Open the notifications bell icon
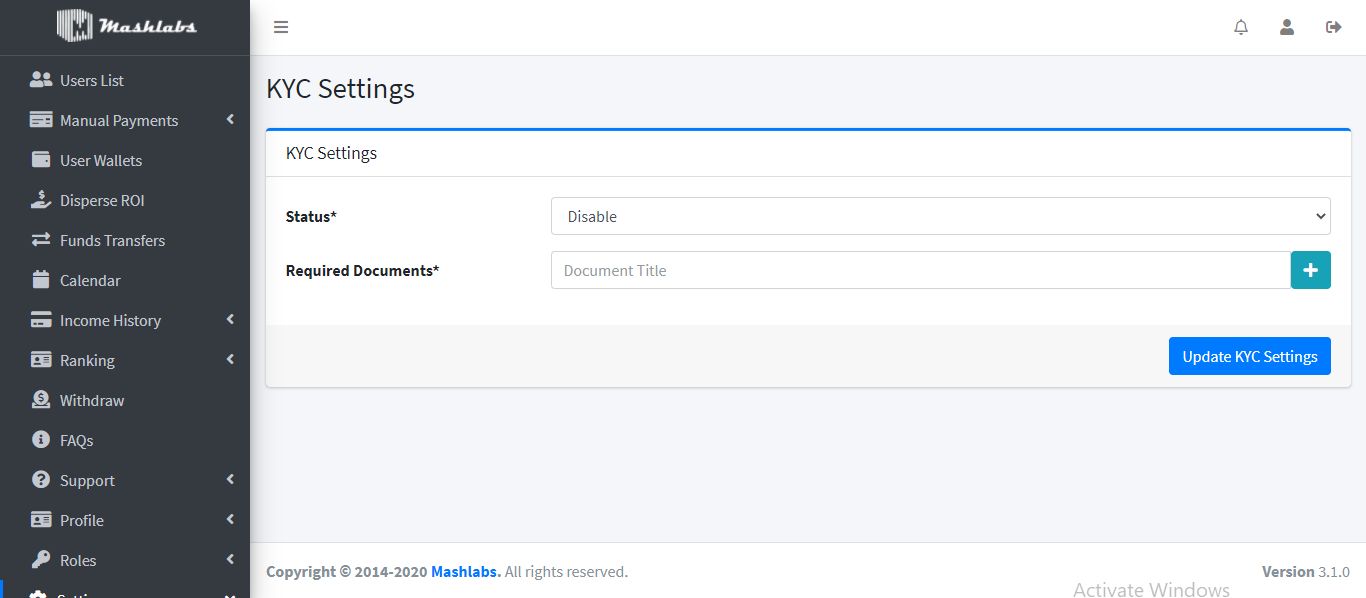Viewport: 1366px width, 598px height. coord(1241,27)
